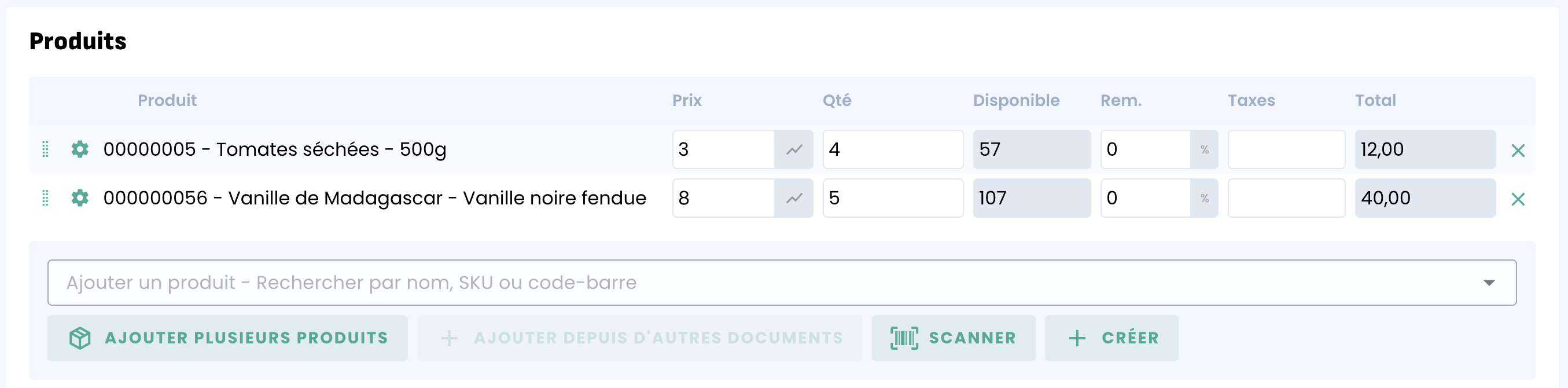Click price trend icon for Tomates séchées
This screenshot has height=388, width=1568.
click(794, 149)
